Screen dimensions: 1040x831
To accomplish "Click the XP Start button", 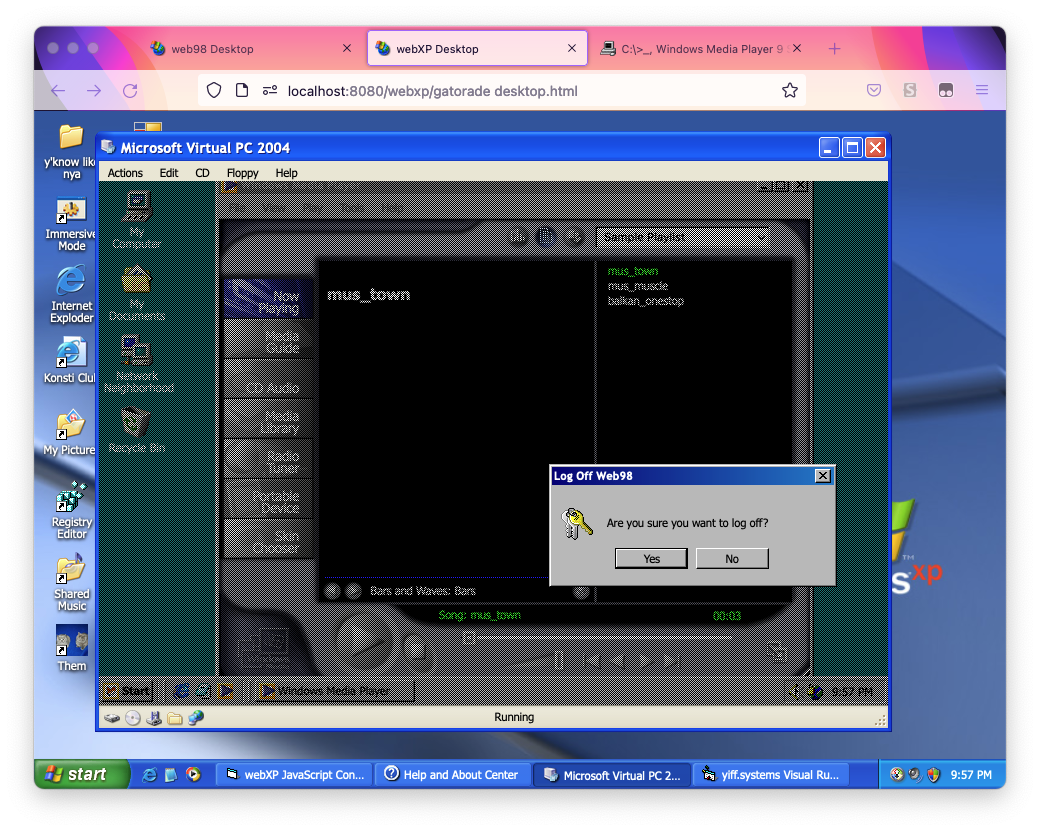I will (x=82, y=774).
